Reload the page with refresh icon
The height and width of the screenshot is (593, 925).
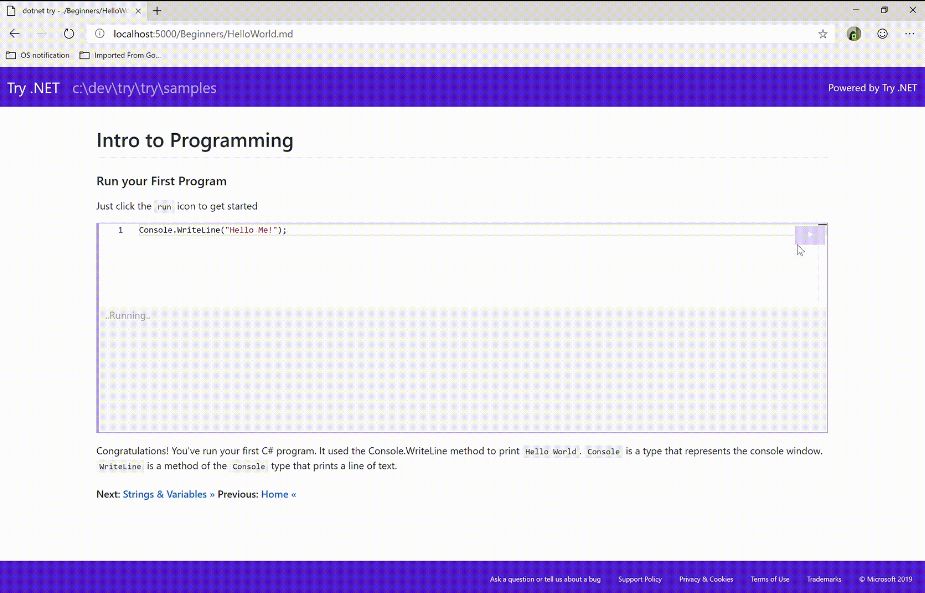click(x=69, y=34)
